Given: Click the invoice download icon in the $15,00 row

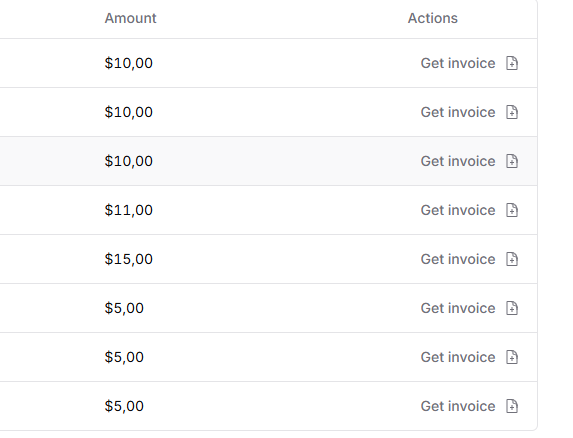Looking at the screenshot, I should [512, 259].
